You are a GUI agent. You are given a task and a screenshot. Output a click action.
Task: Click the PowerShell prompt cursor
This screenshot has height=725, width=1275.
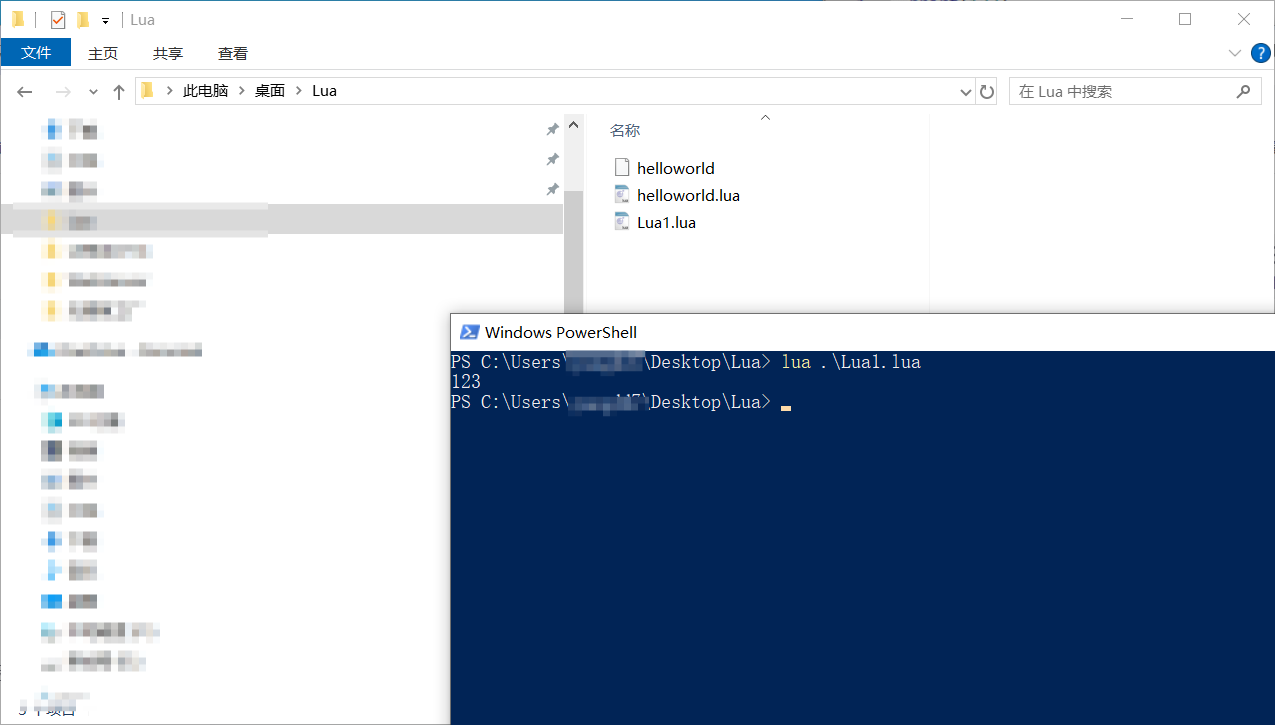pyautogui.click(x=786, y=408)
